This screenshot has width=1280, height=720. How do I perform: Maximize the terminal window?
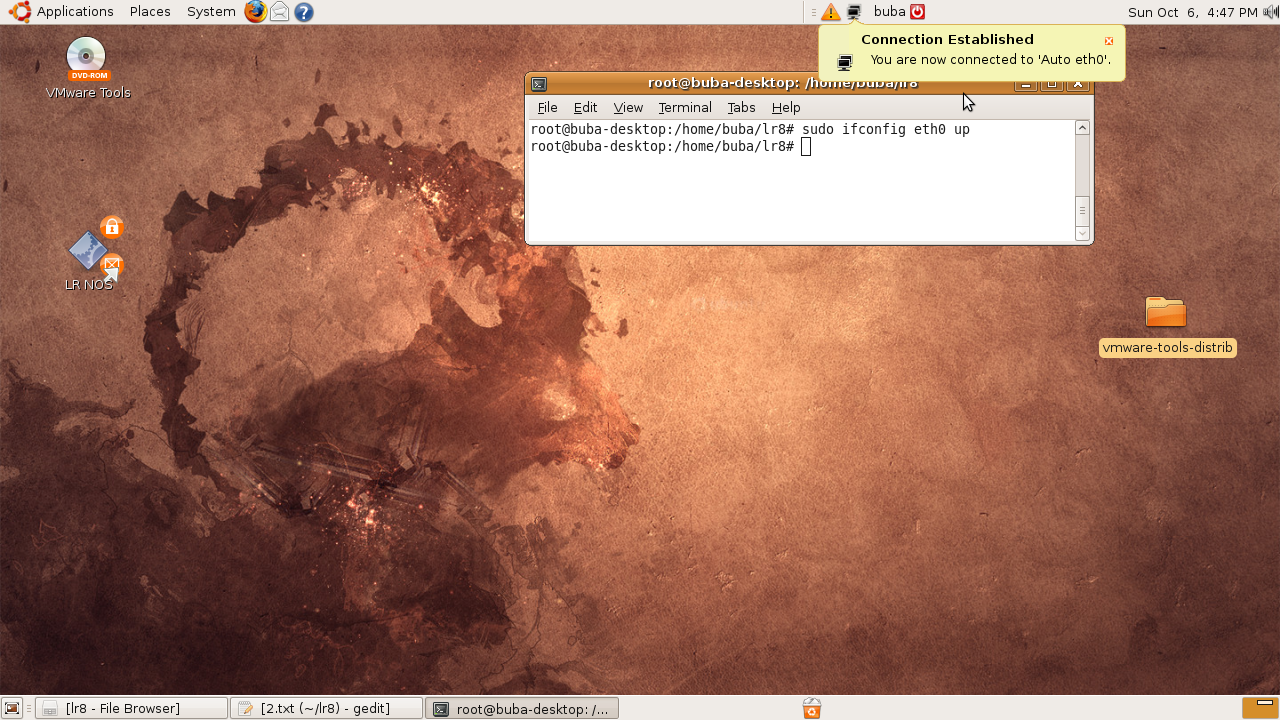(1051, 84)
